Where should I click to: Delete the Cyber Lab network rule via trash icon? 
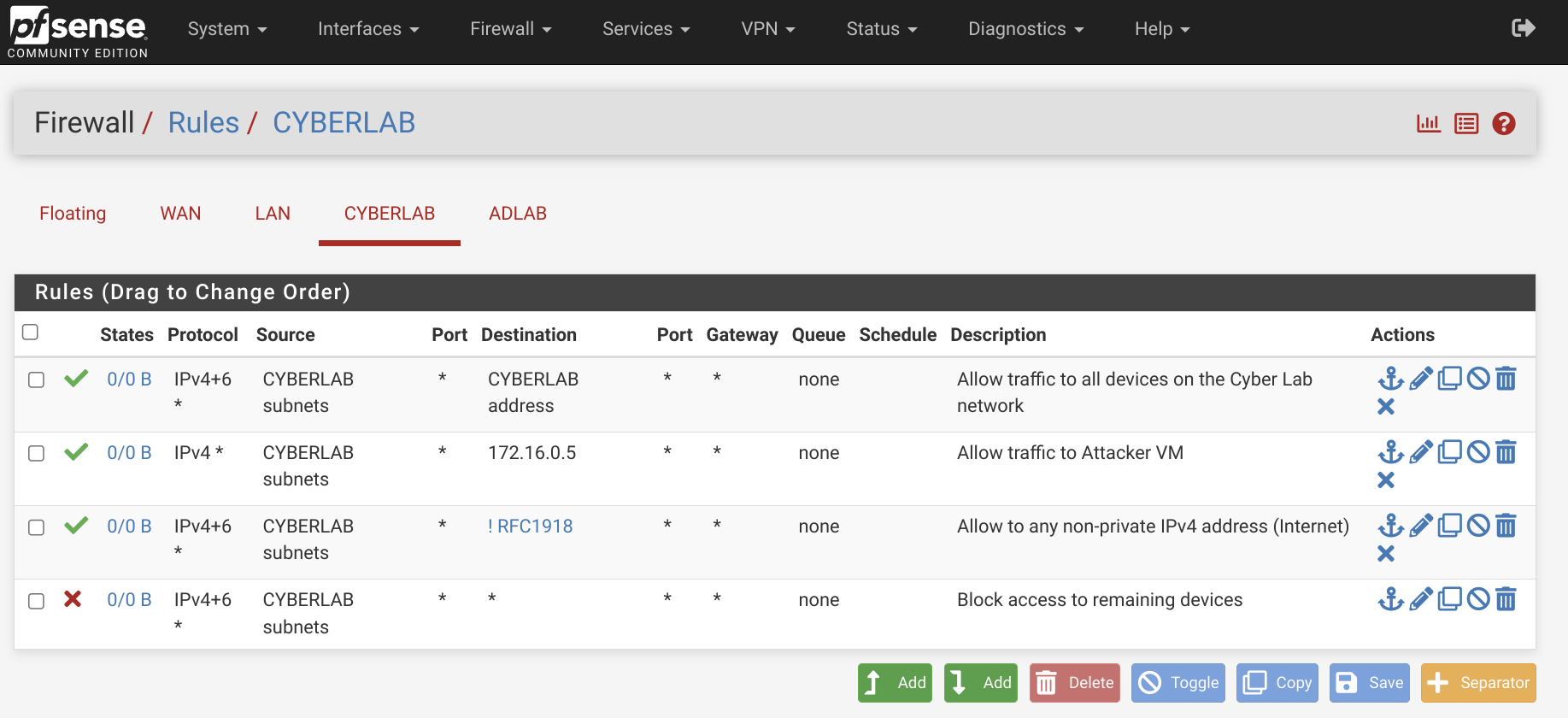point(1506,379)
